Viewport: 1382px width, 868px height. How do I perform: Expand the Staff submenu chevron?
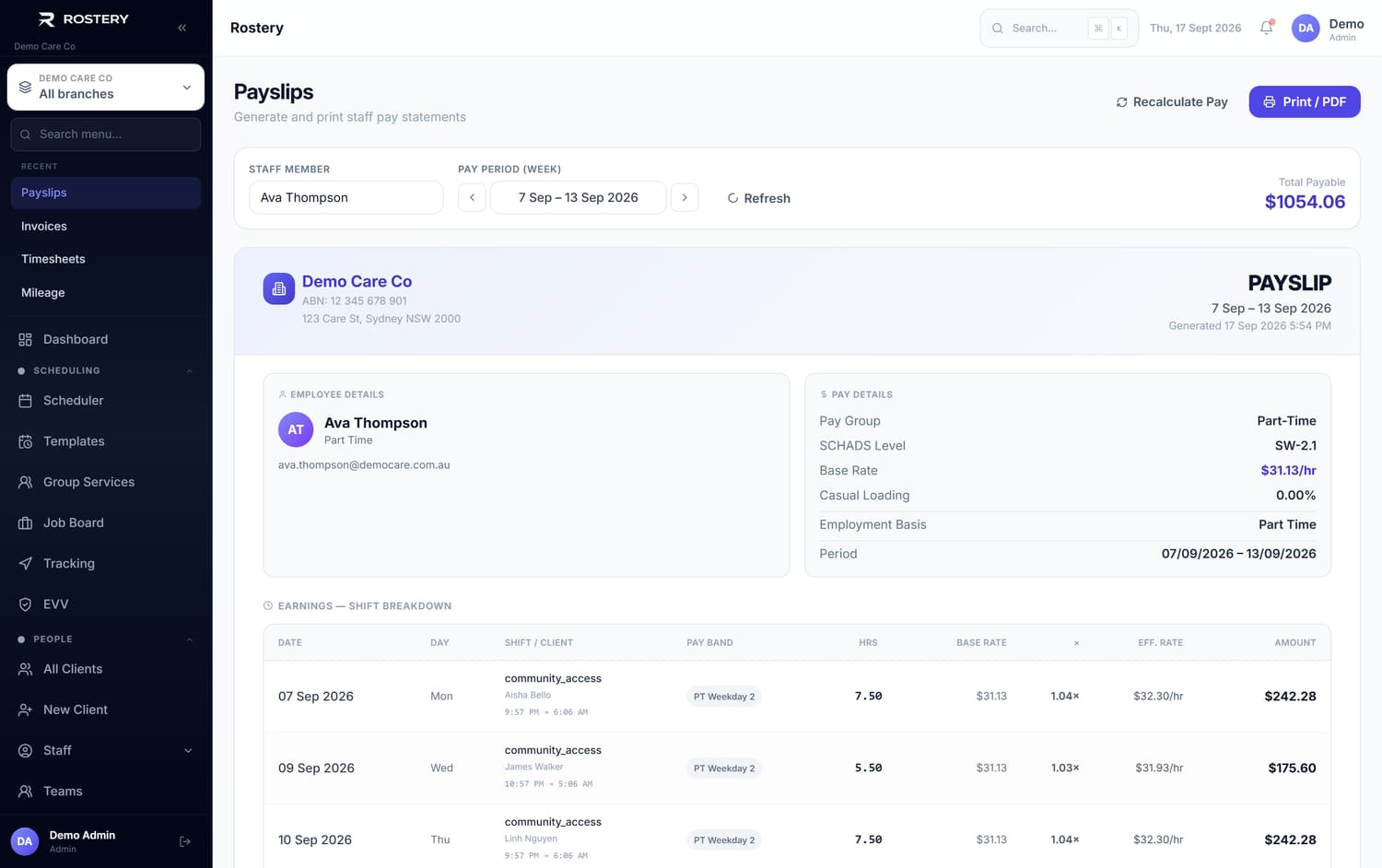(188, 751)
